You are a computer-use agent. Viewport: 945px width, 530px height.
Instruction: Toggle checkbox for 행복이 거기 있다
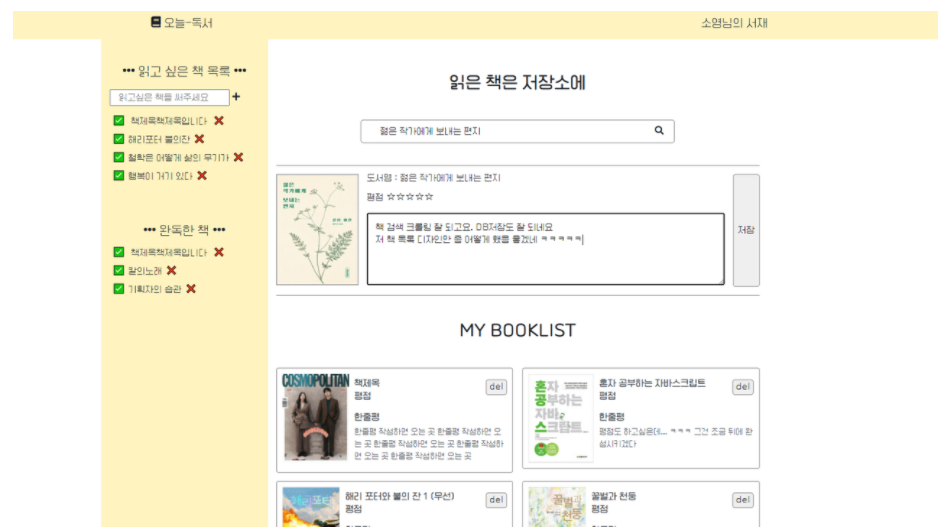click(x=119, y=175)
